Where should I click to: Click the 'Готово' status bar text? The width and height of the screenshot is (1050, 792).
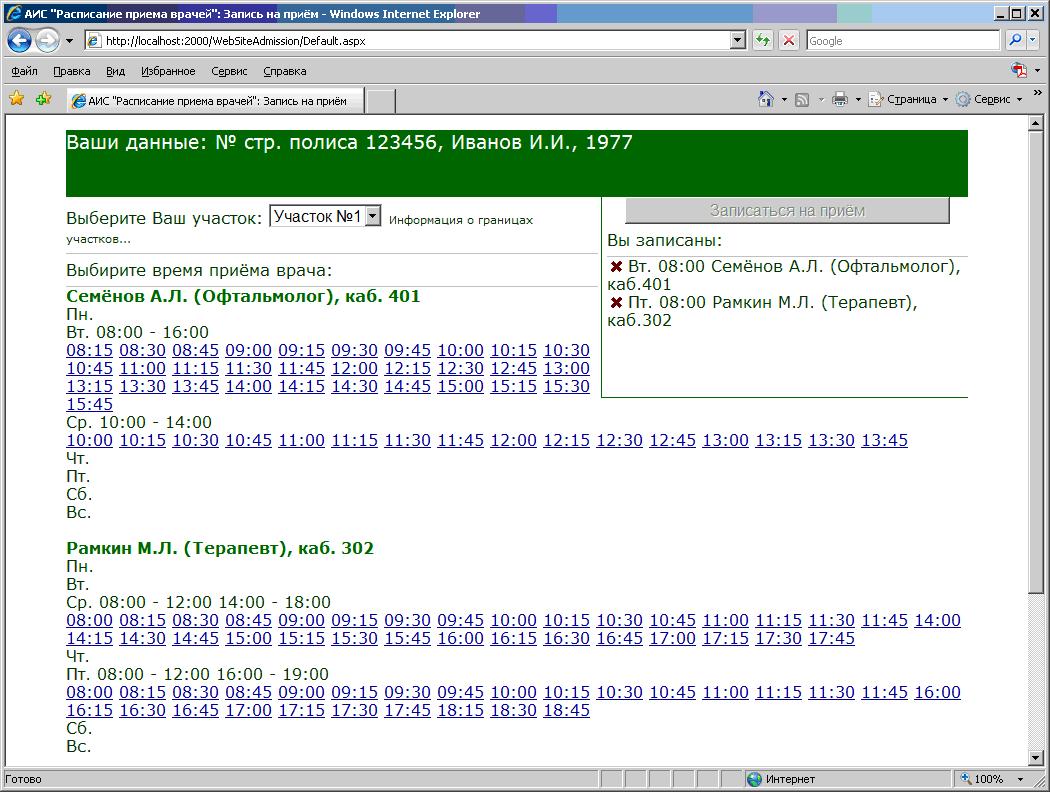coord(23,779)
